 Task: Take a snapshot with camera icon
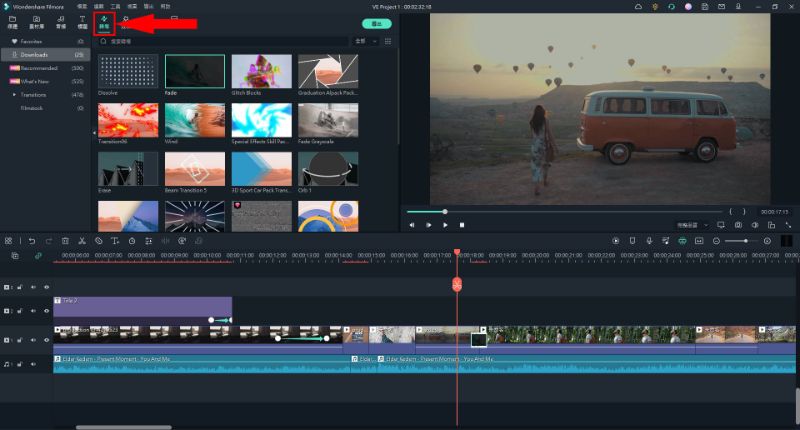tap(738, 225)
